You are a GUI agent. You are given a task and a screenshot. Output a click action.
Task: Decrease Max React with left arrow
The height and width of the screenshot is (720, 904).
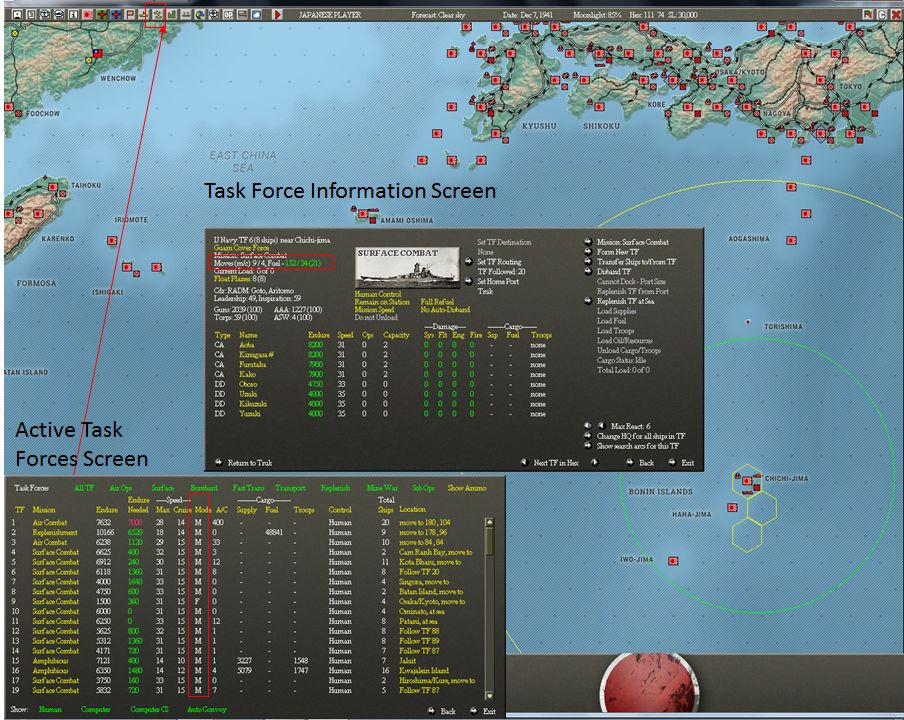tap(587, 426)
